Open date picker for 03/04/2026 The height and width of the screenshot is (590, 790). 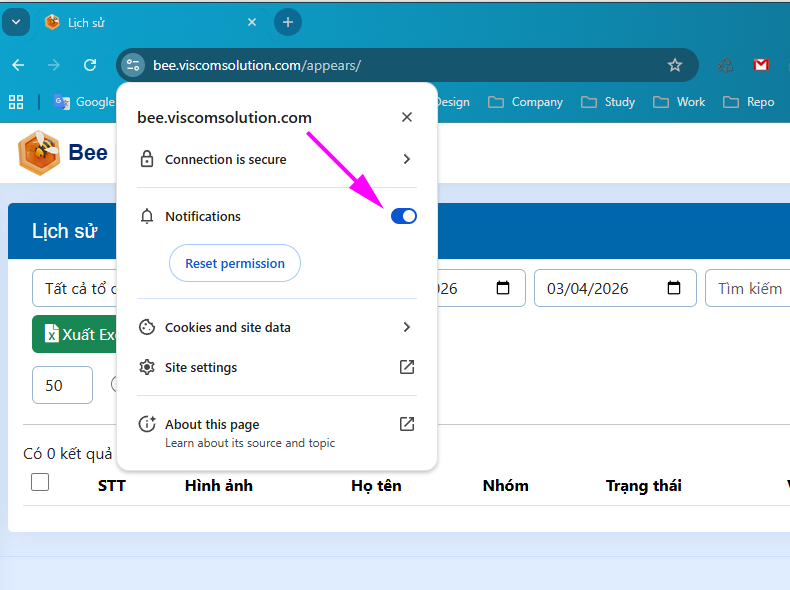pos(674,288)
